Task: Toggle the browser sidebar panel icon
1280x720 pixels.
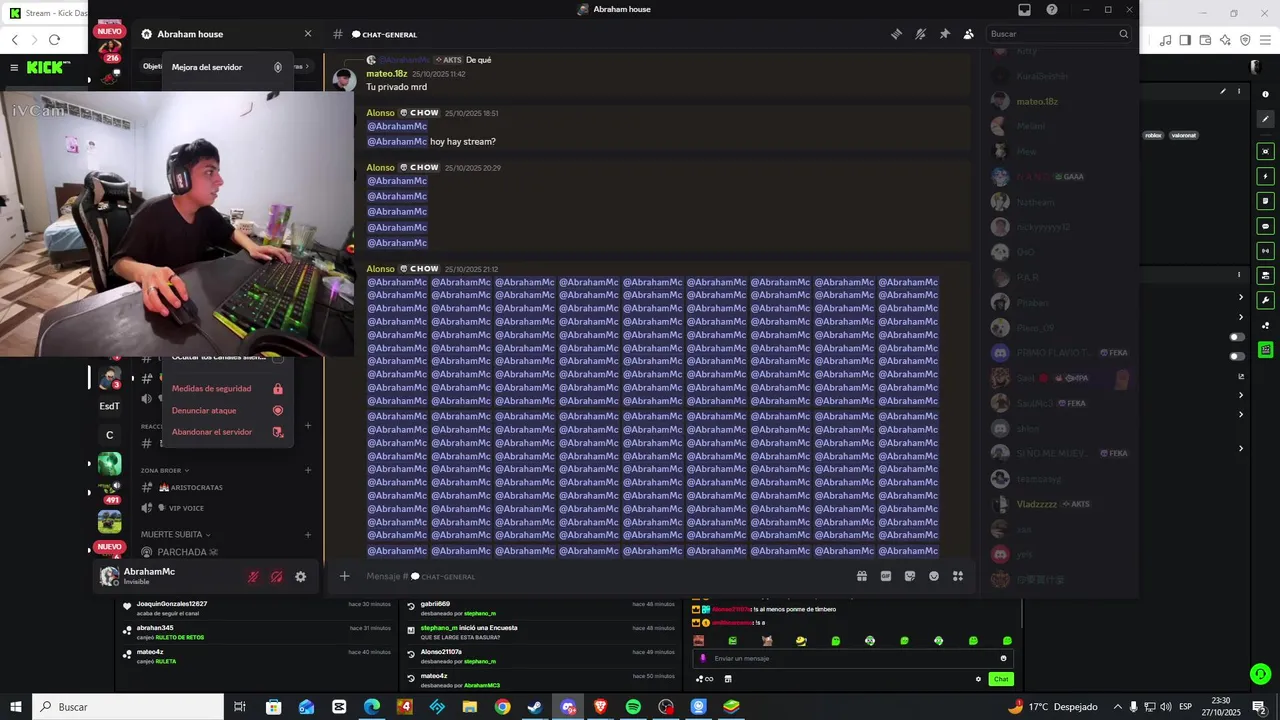Action: [x=1185, y=40]
